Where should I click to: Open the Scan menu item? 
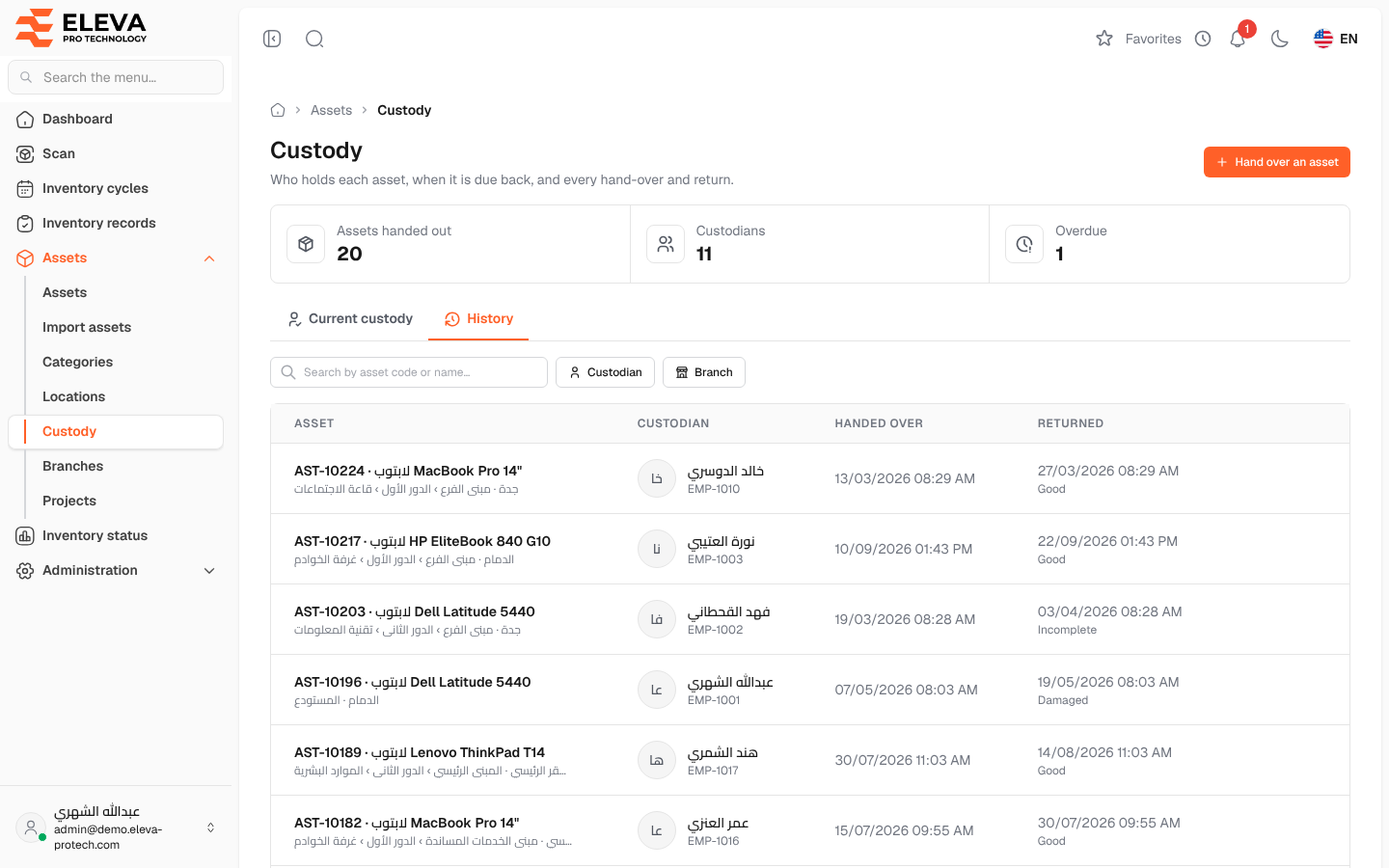[116, 153]
